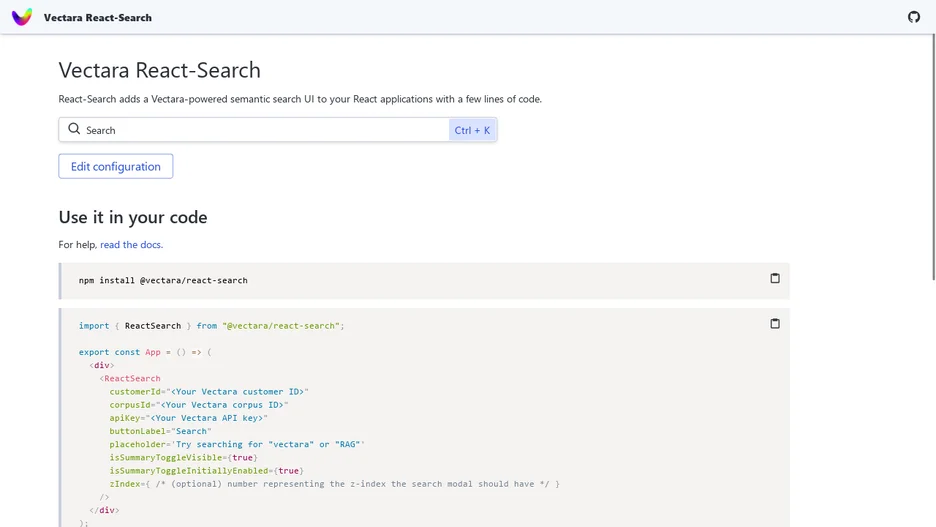Screen dimensions: 936x527
Task: Click the Use it in your code heading
Action: (x=133, y=217)
